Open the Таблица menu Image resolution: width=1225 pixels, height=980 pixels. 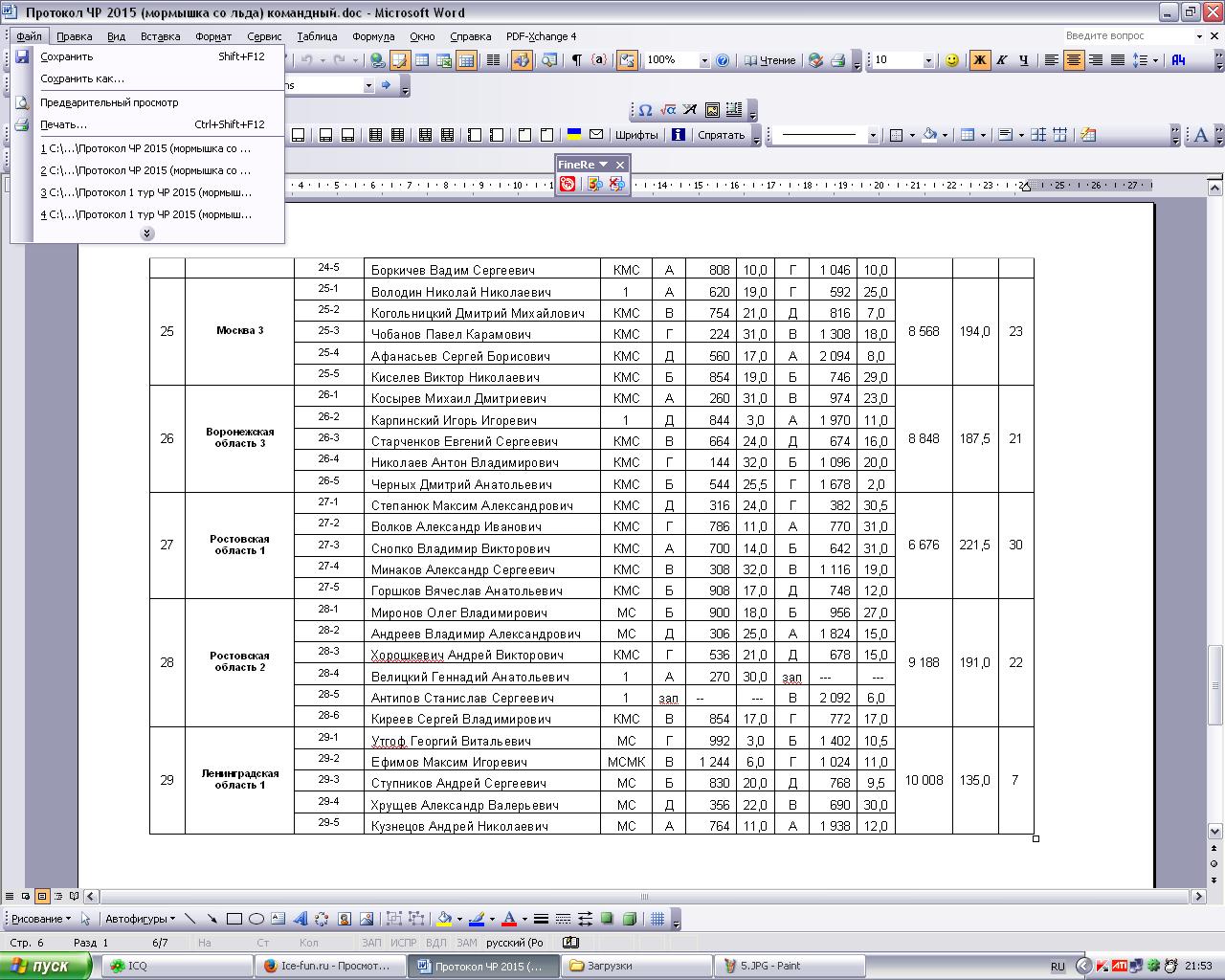tap(317, 36)
